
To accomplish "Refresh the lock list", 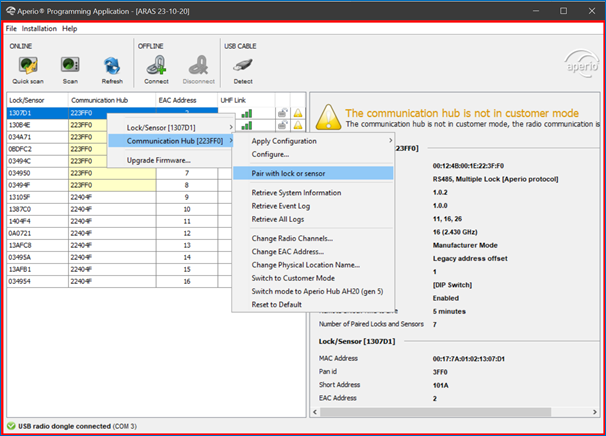I will pos(112,70).
